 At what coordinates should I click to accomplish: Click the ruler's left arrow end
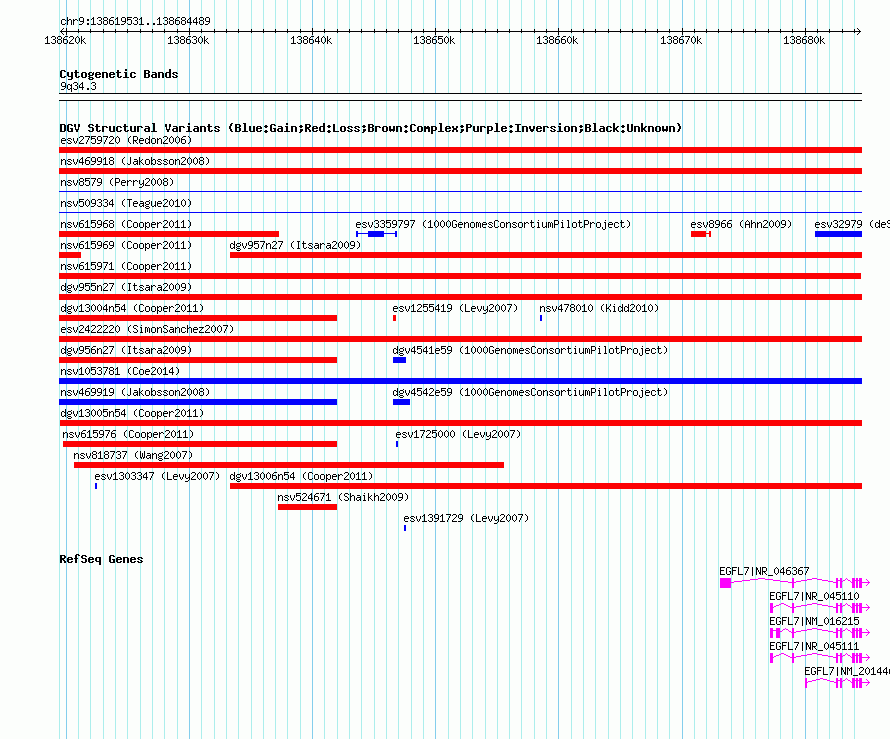(x=63, y=31)
